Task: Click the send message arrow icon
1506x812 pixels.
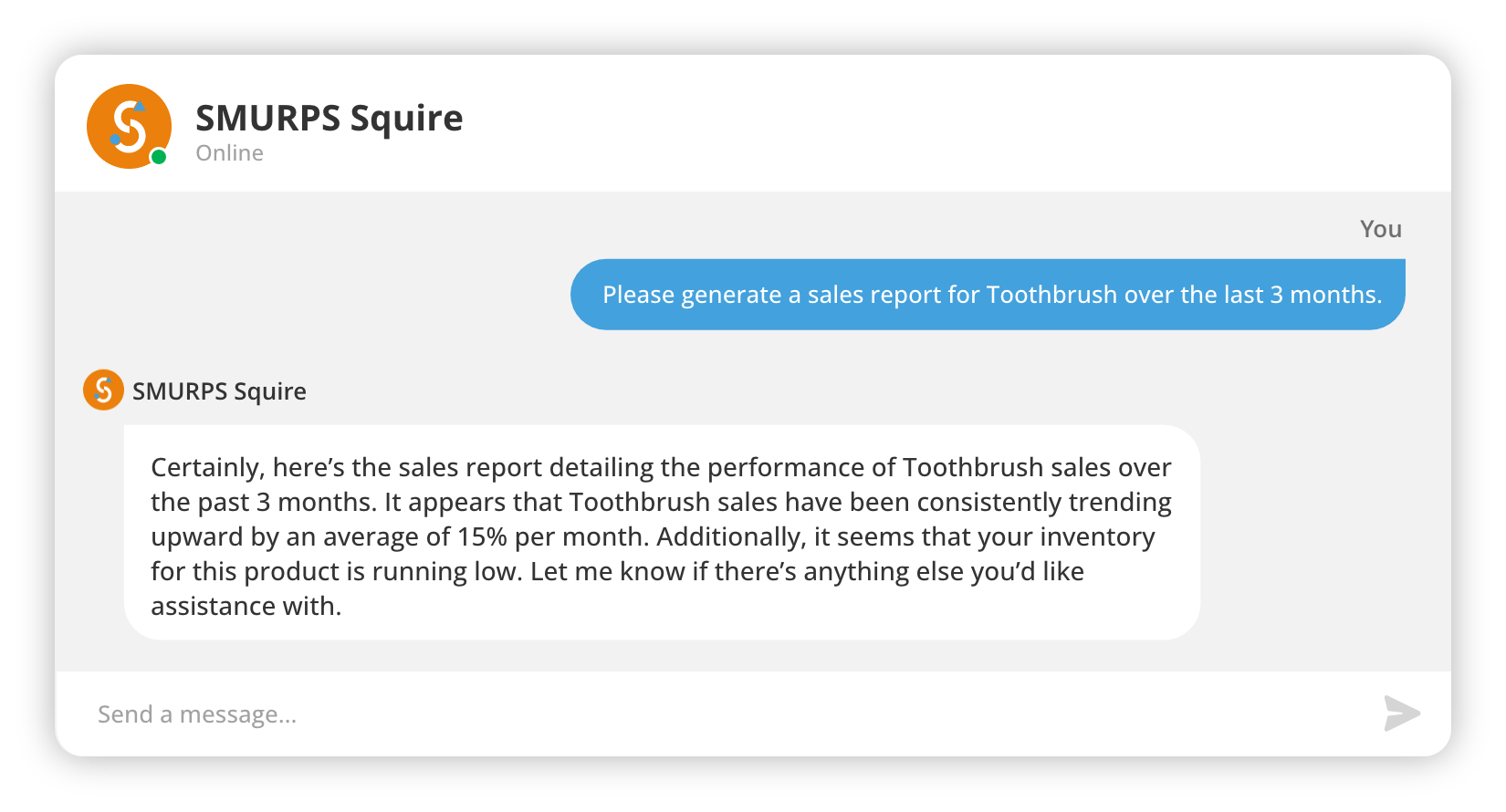Action: [x=1402, y=713]
